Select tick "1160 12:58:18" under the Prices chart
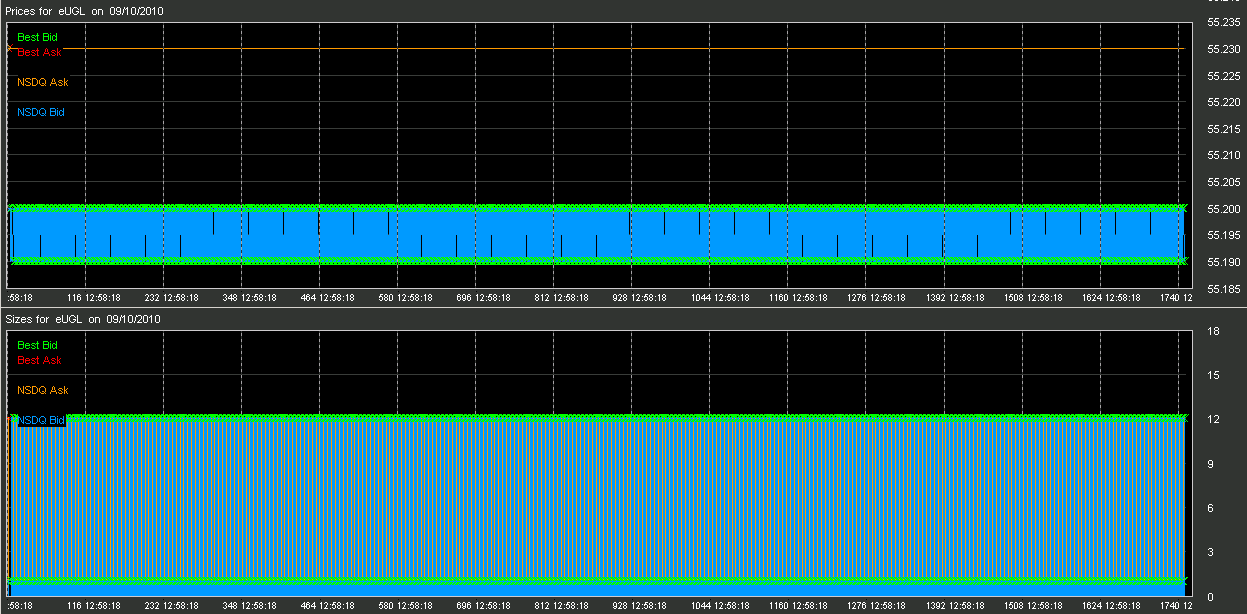This screenshot has height=614, width=1247. (796, 297)
